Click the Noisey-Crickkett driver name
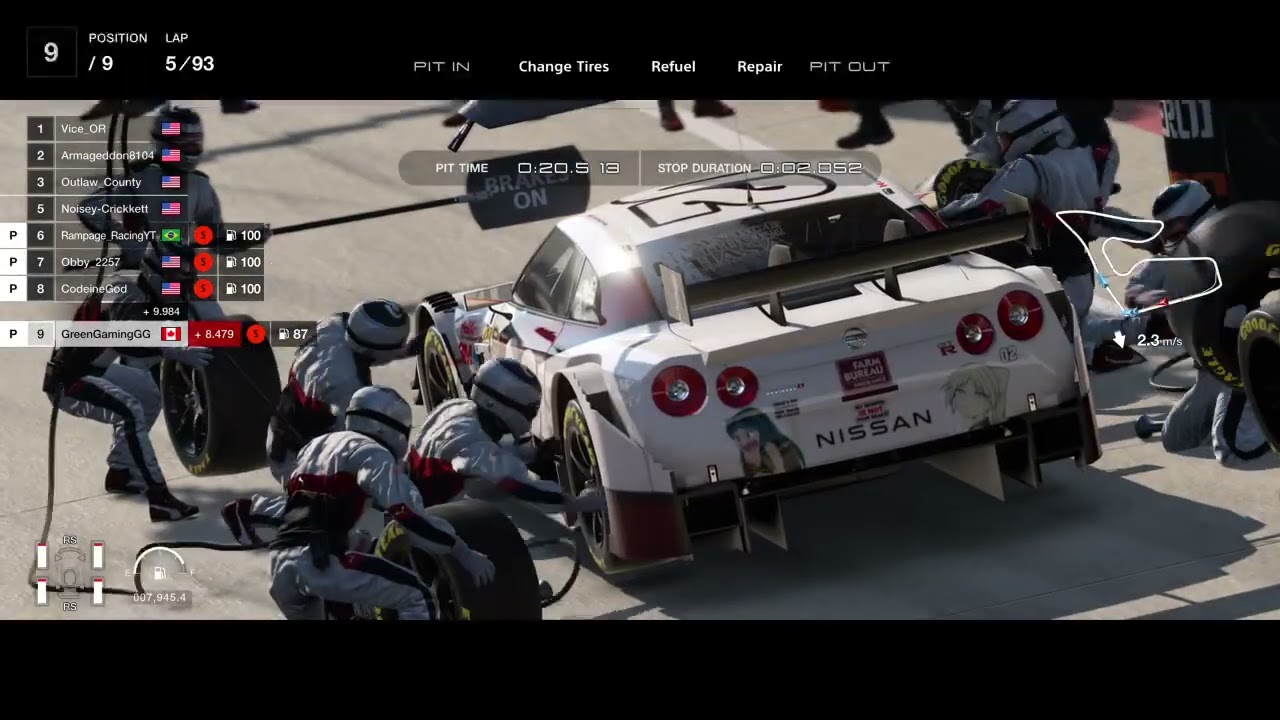Screen dimensions: 1280x720 (104, 209)
